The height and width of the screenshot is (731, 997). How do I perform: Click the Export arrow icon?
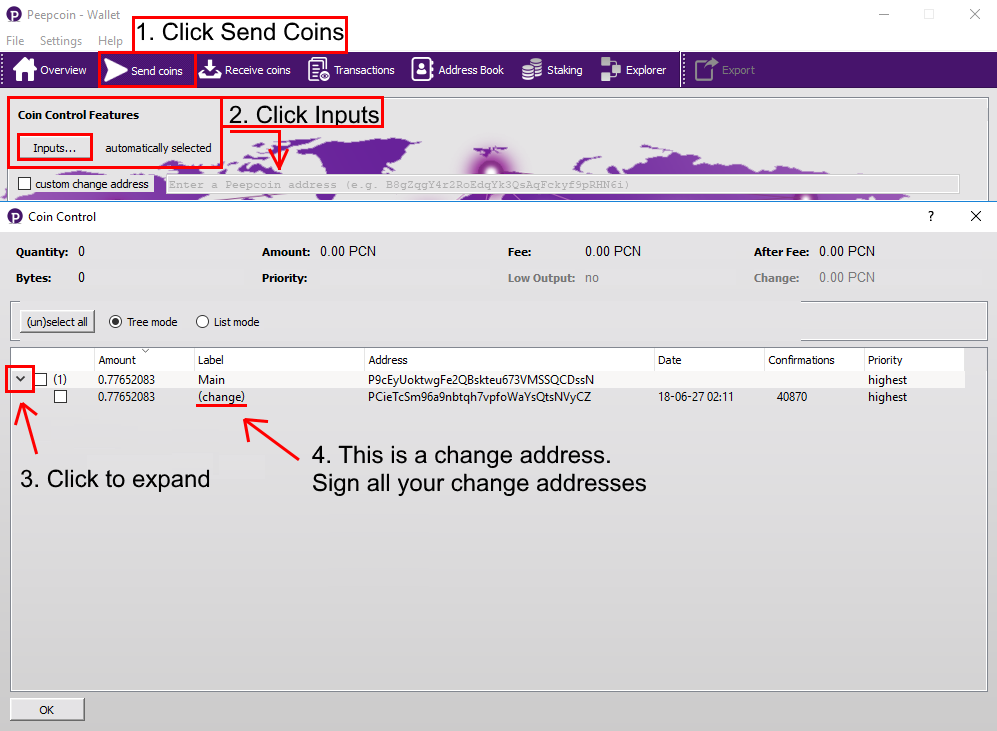coord(706,69)
